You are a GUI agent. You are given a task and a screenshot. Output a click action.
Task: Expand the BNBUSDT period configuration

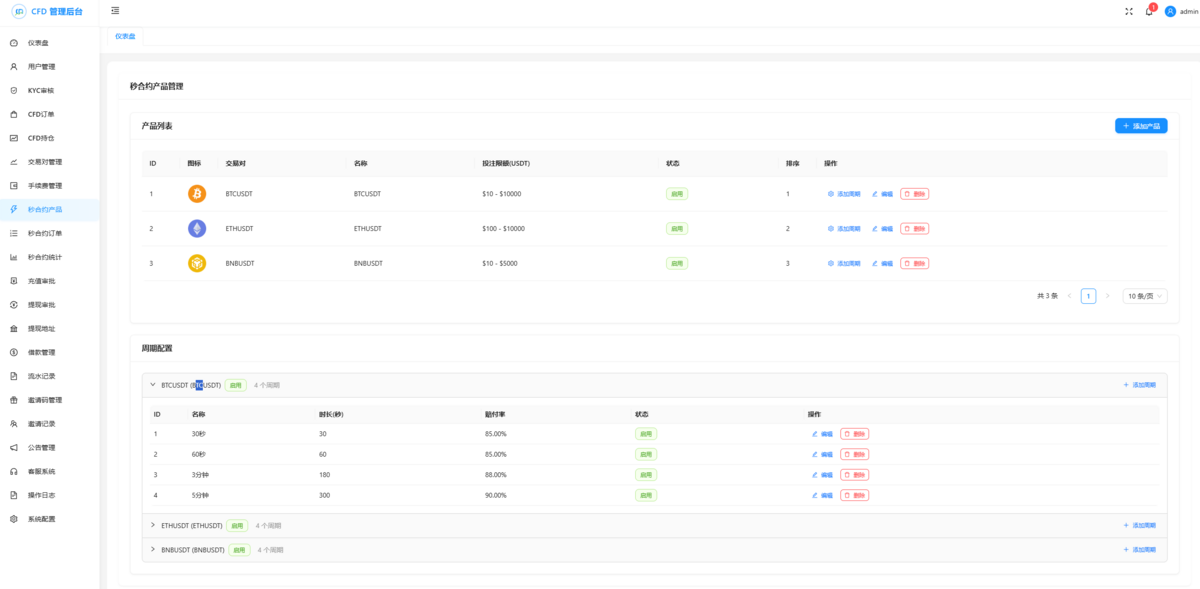pyautogui.click(x=153, y=549)
